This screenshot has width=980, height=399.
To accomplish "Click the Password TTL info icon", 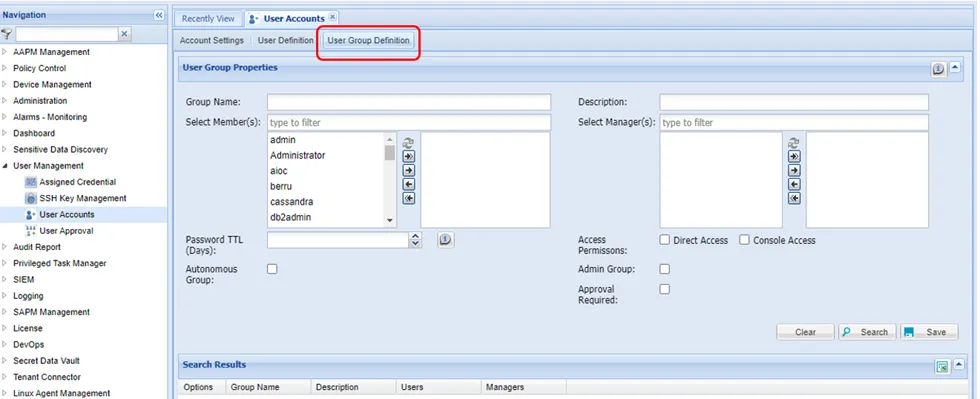I will 445,240.
